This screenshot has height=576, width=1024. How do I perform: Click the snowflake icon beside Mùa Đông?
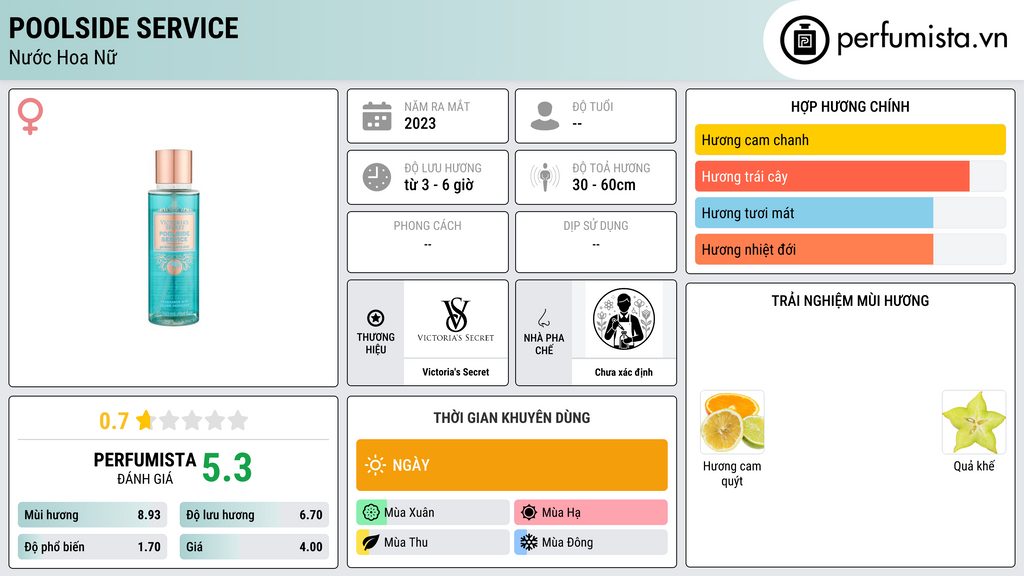pos(529,542)
